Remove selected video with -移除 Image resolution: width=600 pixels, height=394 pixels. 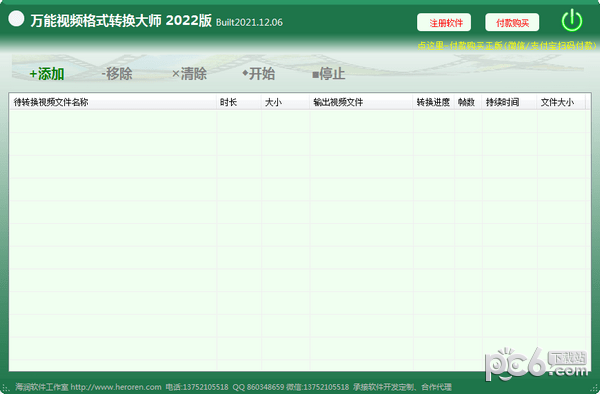[x=117, y=73]
